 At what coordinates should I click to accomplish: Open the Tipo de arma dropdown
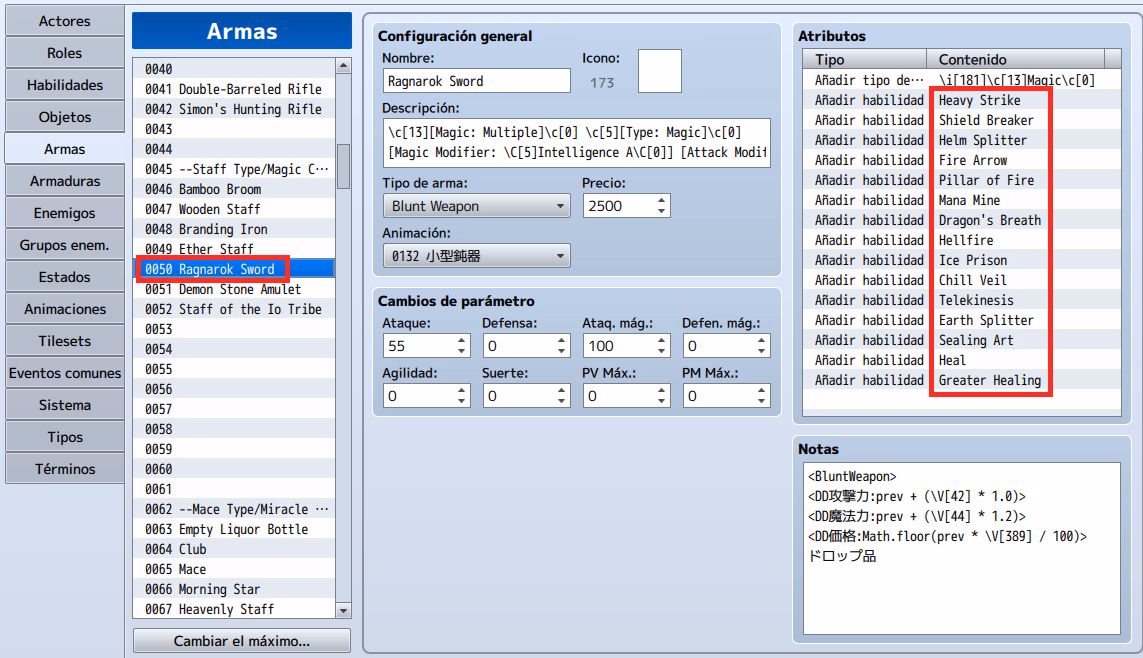coord(475,206)
